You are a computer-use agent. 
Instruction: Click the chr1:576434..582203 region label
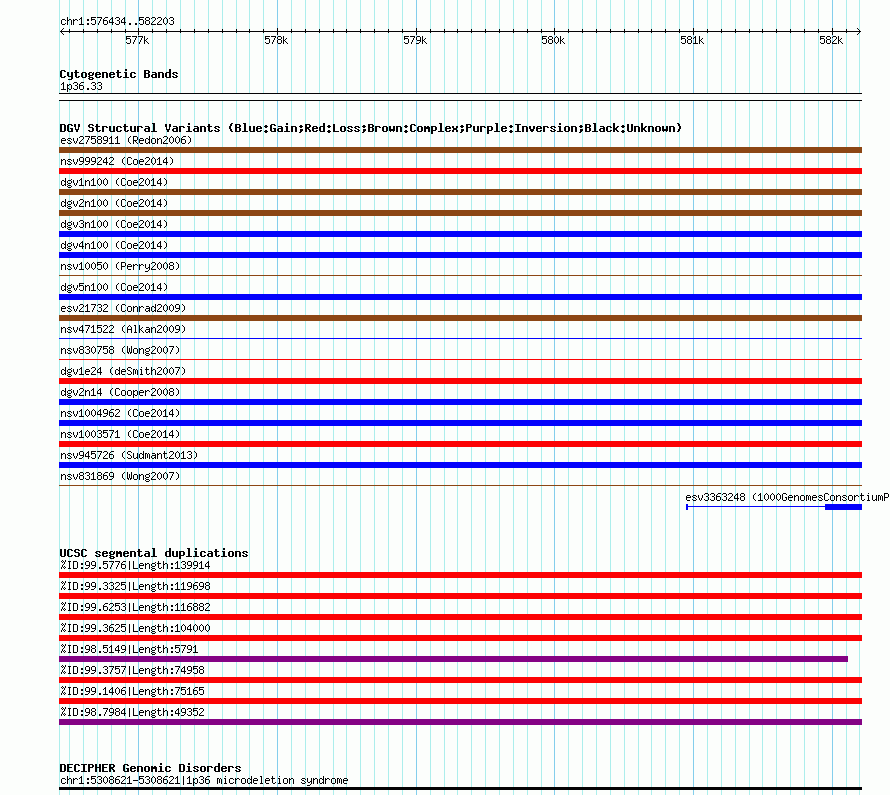click(x=117, y=21)
